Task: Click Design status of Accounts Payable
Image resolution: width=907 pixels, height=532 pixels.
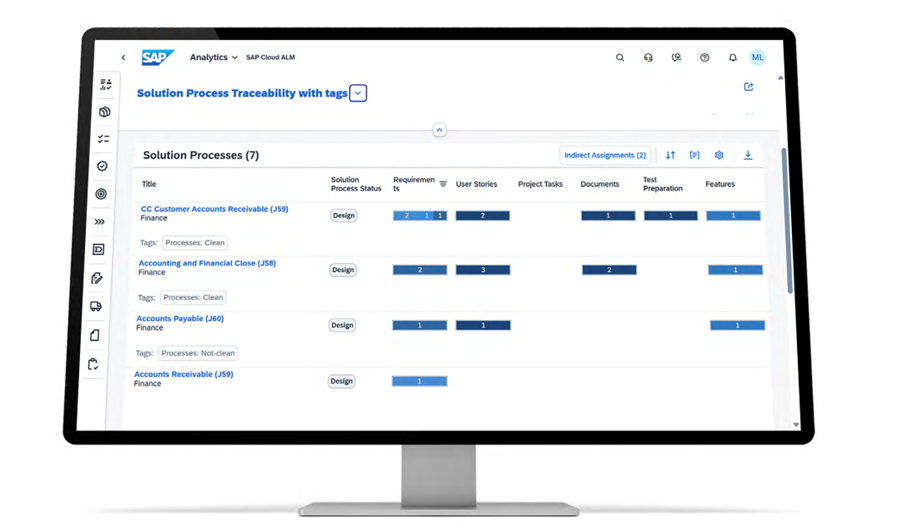Action: tap(342, 326)
